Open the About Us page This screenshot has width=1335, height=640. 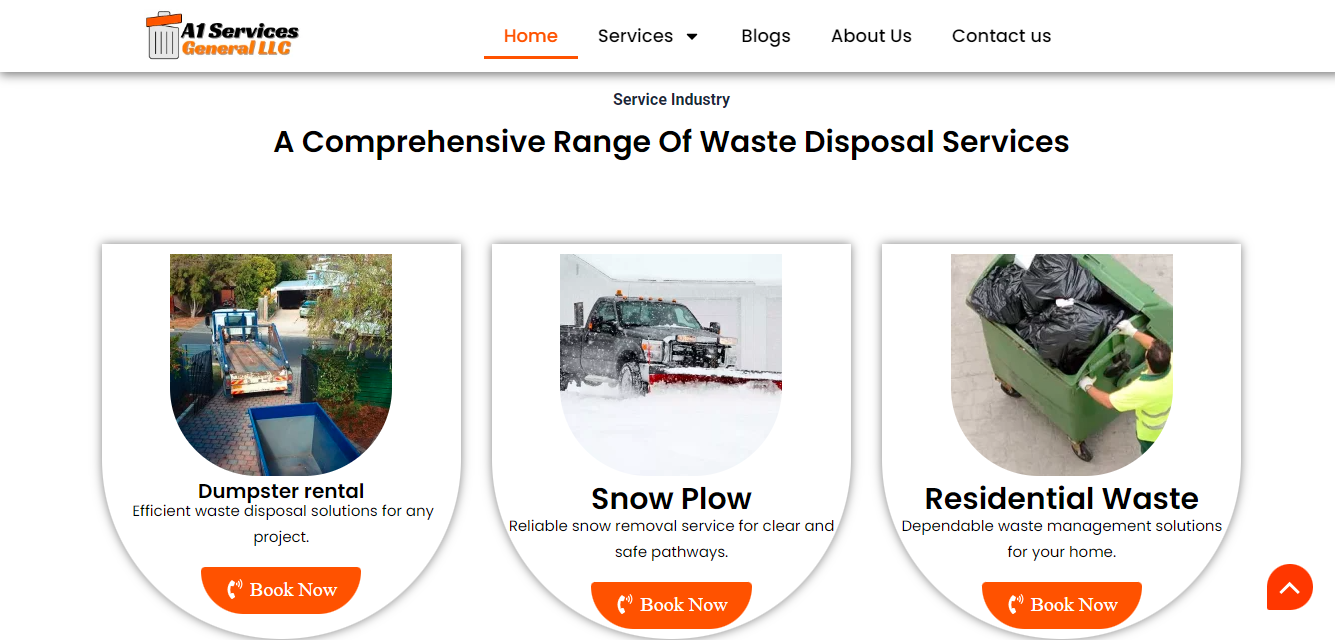point(871,36)
